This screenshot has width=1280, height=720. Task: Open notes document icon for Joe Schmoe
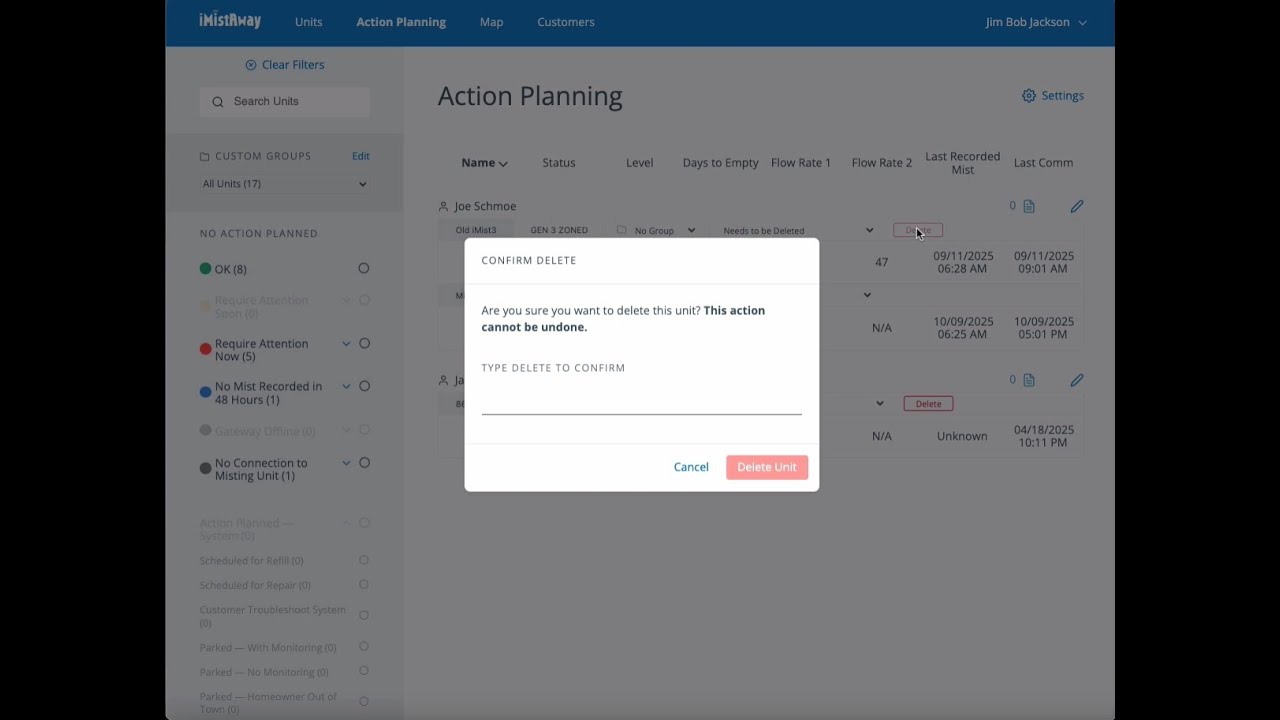pos(1029,206)
